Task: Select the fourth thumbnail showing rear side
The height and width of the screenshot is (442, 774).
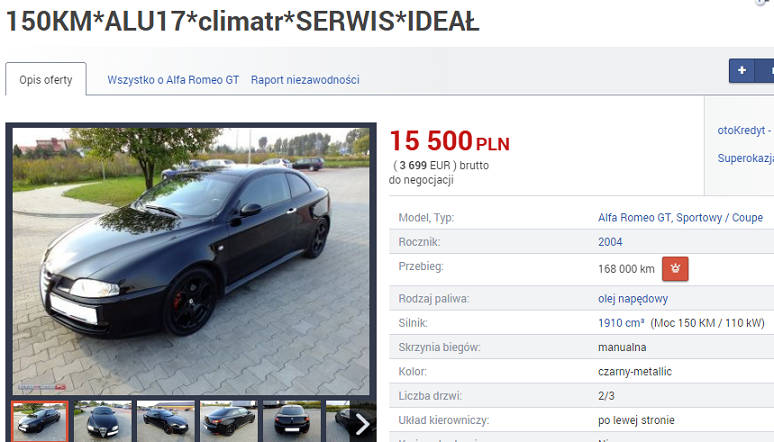Action: 229,421
